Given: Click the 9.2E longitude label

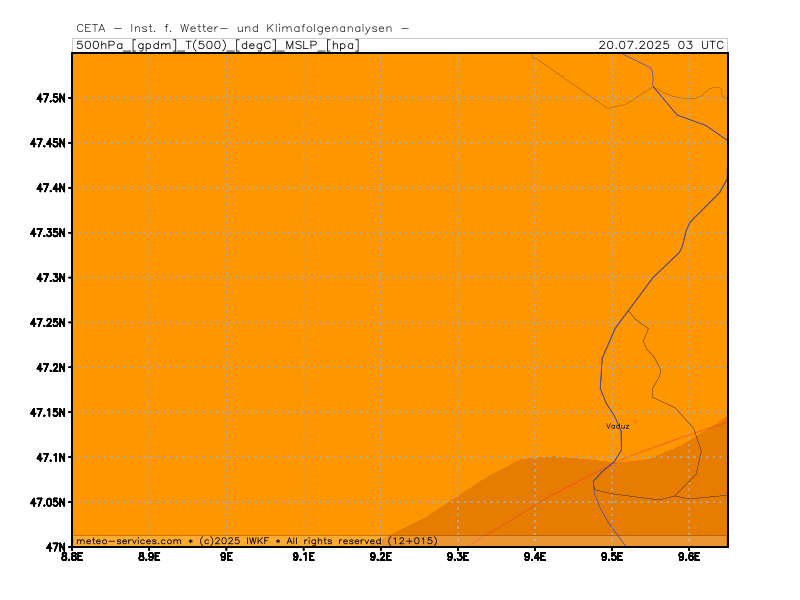Looking at the screenshot, I should click(x=381, y=556).
